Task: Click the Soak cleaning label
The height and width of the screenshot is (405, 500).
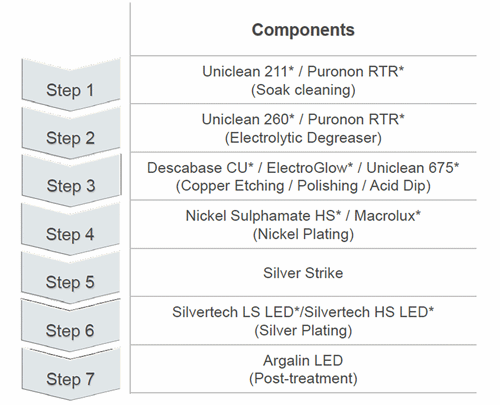Action: click(303, 90)
